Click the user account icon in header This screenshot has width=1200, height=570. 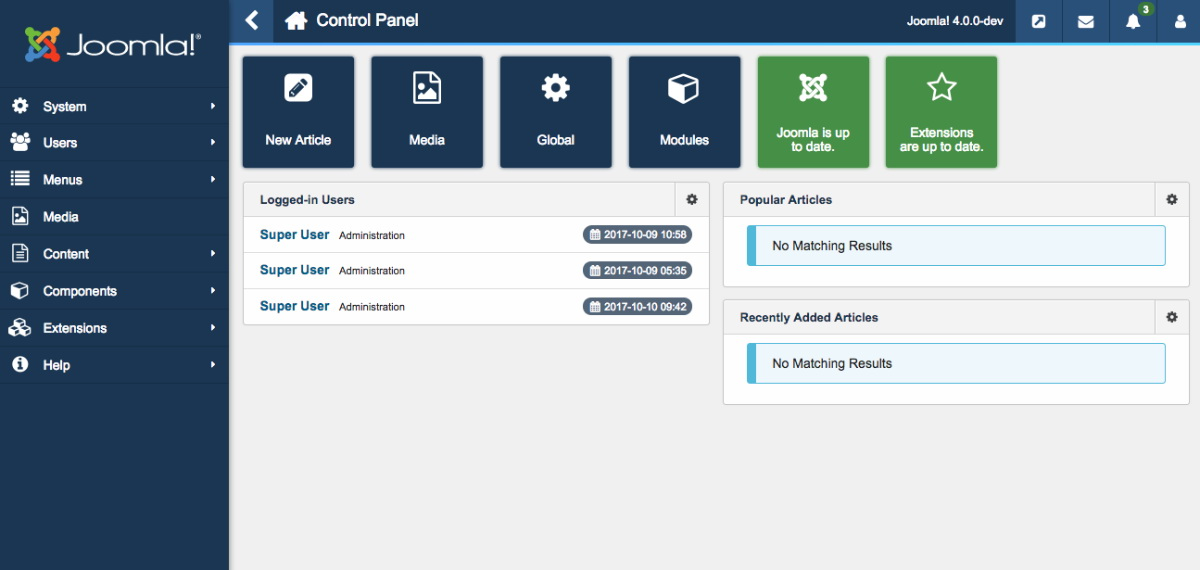[1178, 21]
